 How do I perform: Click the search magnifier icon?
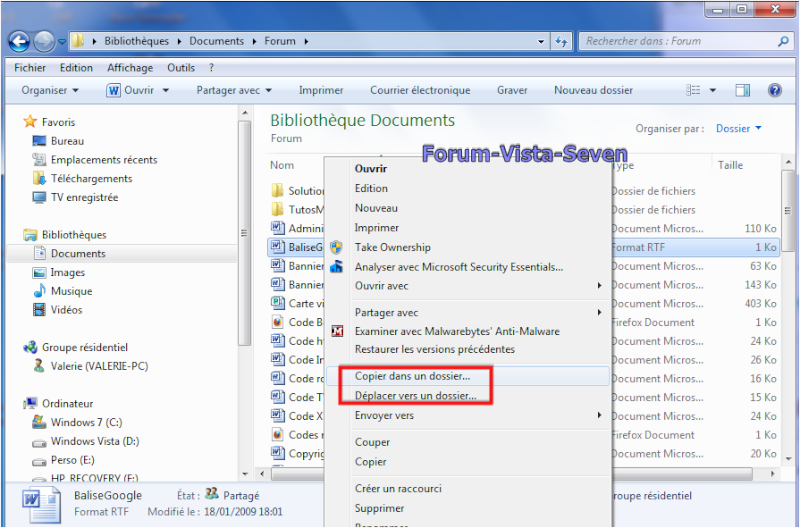click(783, 41)
